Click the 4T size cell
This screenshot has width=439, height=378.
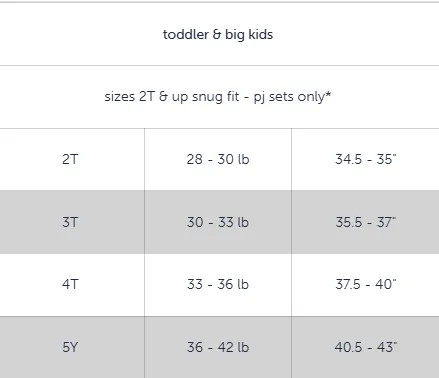[x=70, y=284]
